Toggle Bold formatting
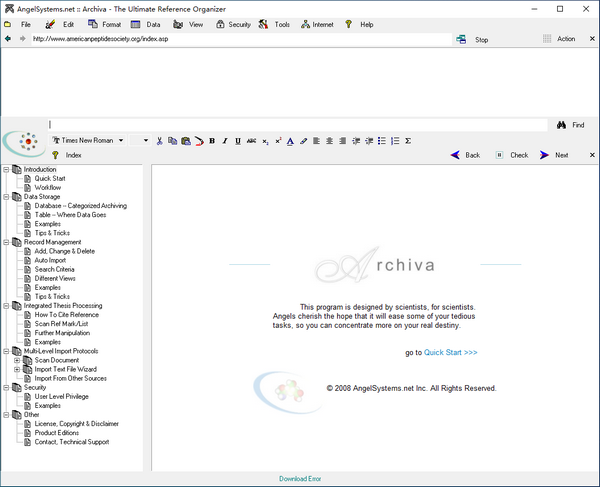This screenshot has height=487, width=600. tap(212, 141)
